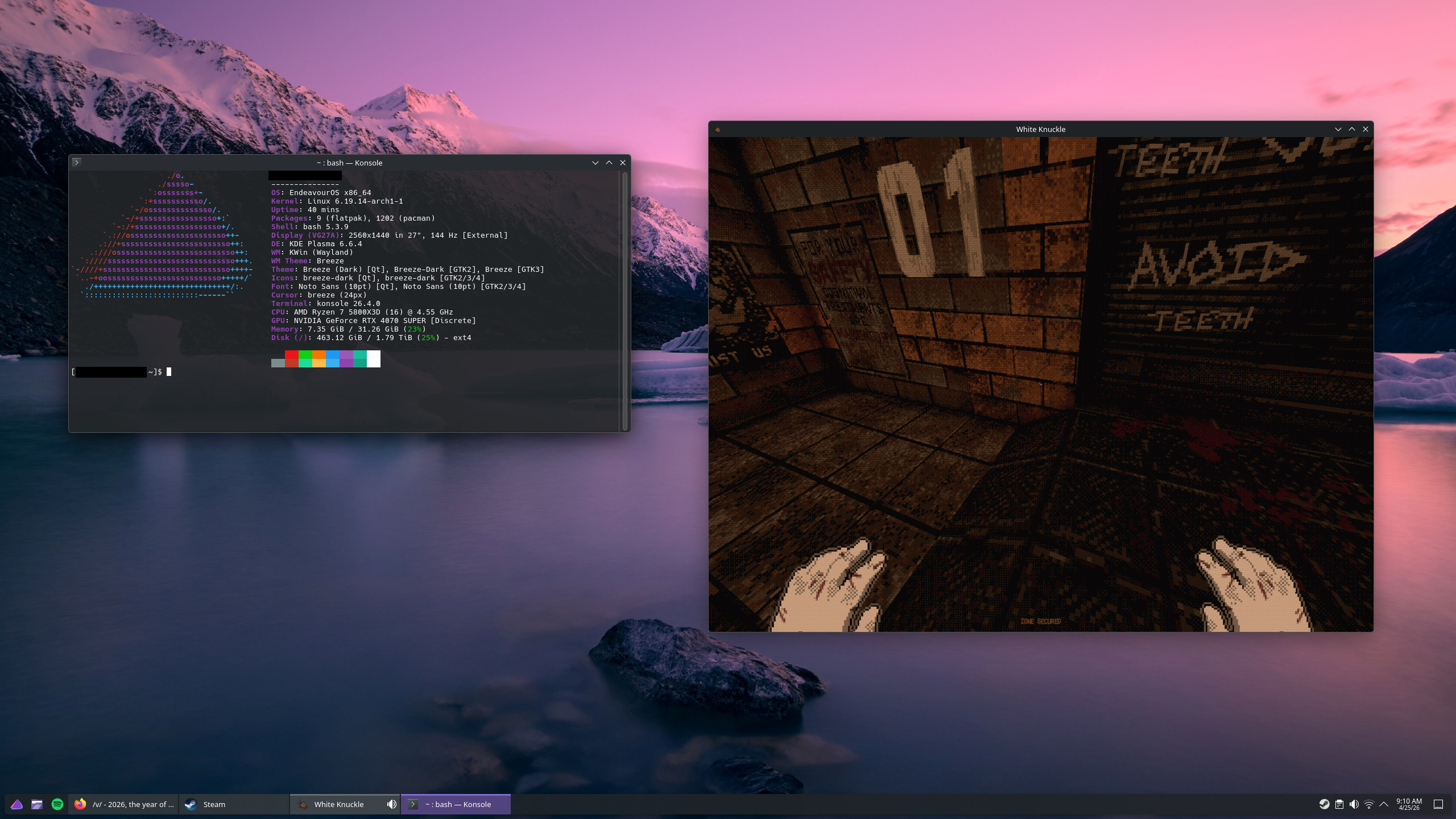
Task: Click the red color block in fastfetch output
Action: [291, 355]
